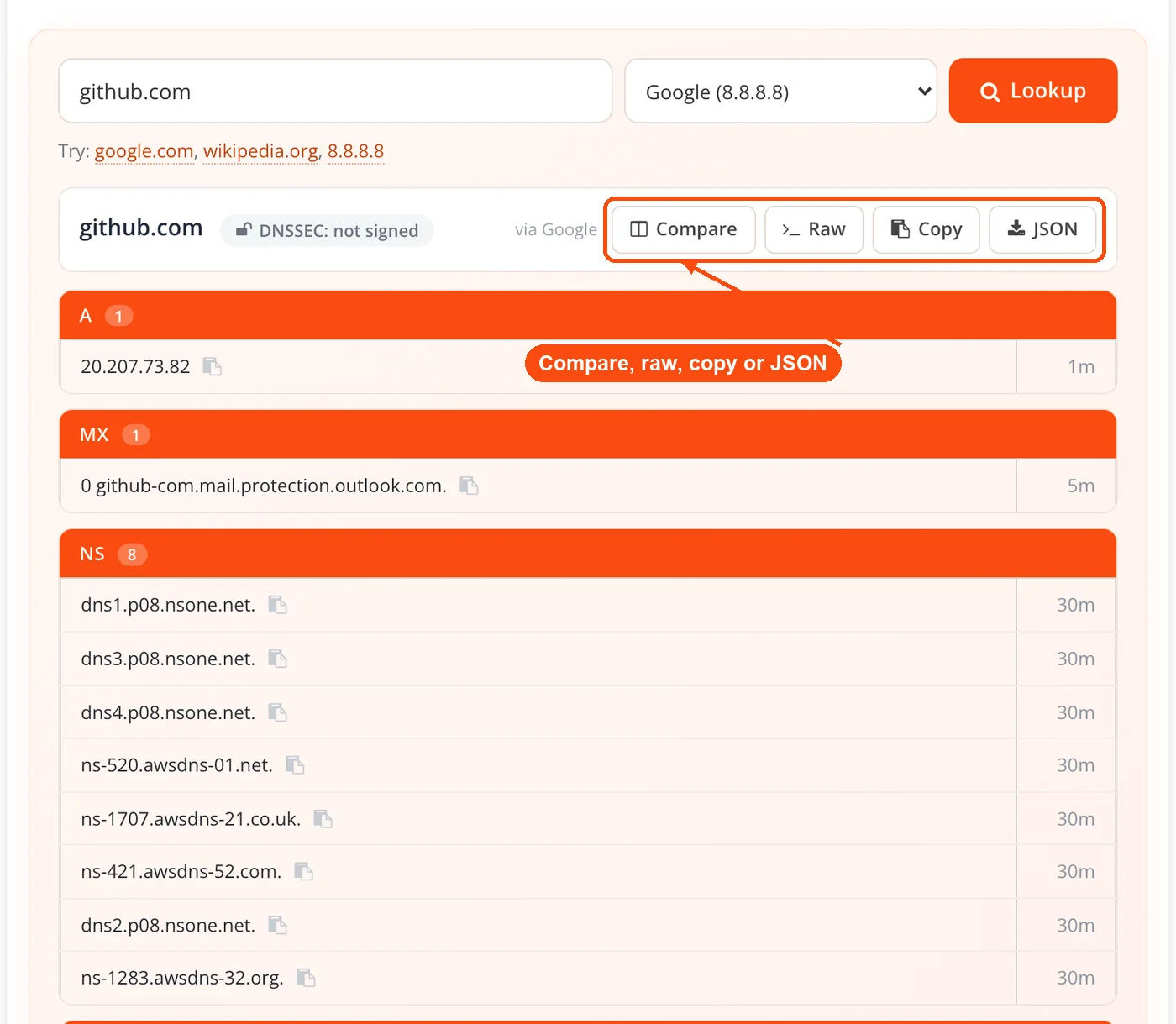This screenshot has height=1024, width=1176.
Task: Click the A records section header
Action: pyautogui.click(x=588, y=316)
